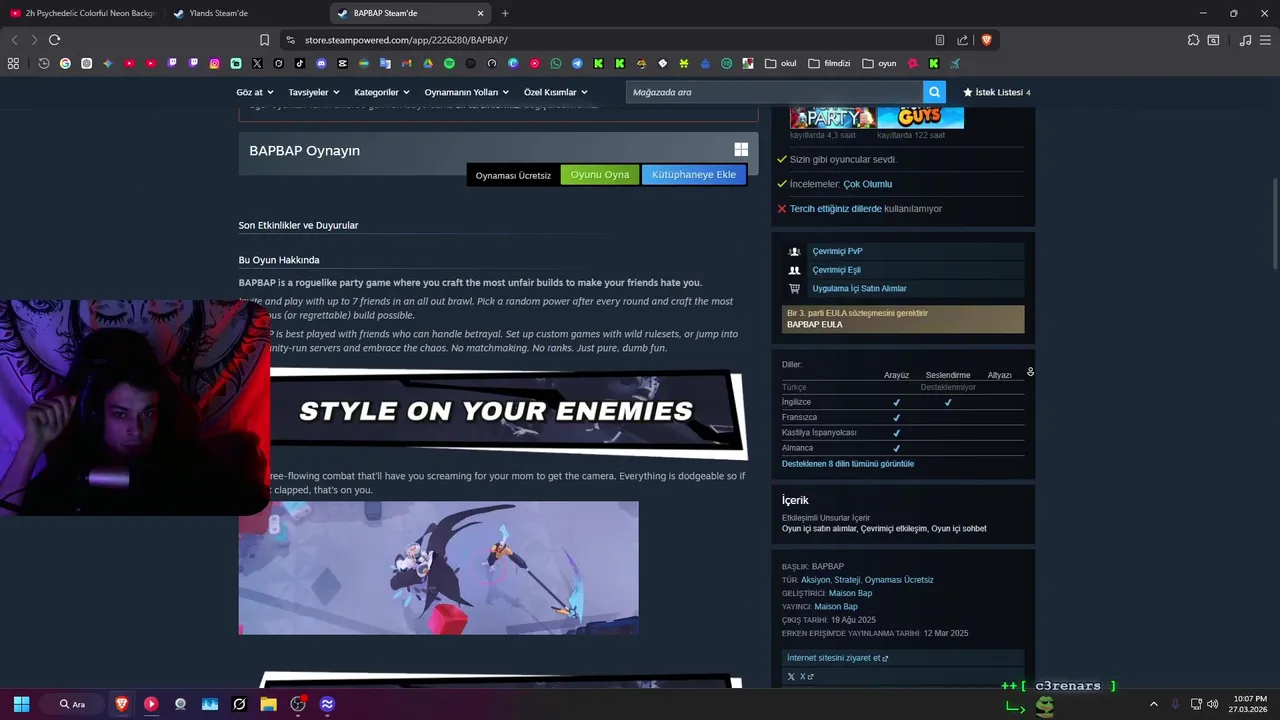Screen dimensions: 1280x720
Task: Open İstek Listesi wishlist link
Action: coord(997,92)
